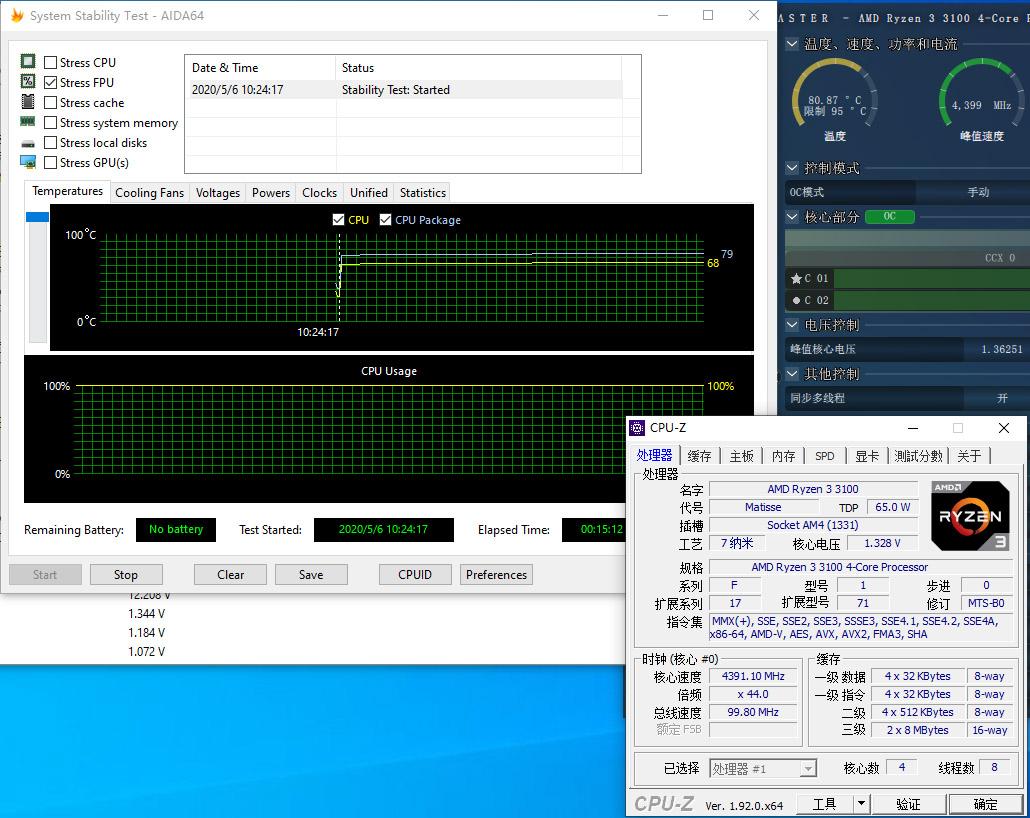
Task: Enable the Stress GPU(s) checkbox
Action: (x=50, y=162)
